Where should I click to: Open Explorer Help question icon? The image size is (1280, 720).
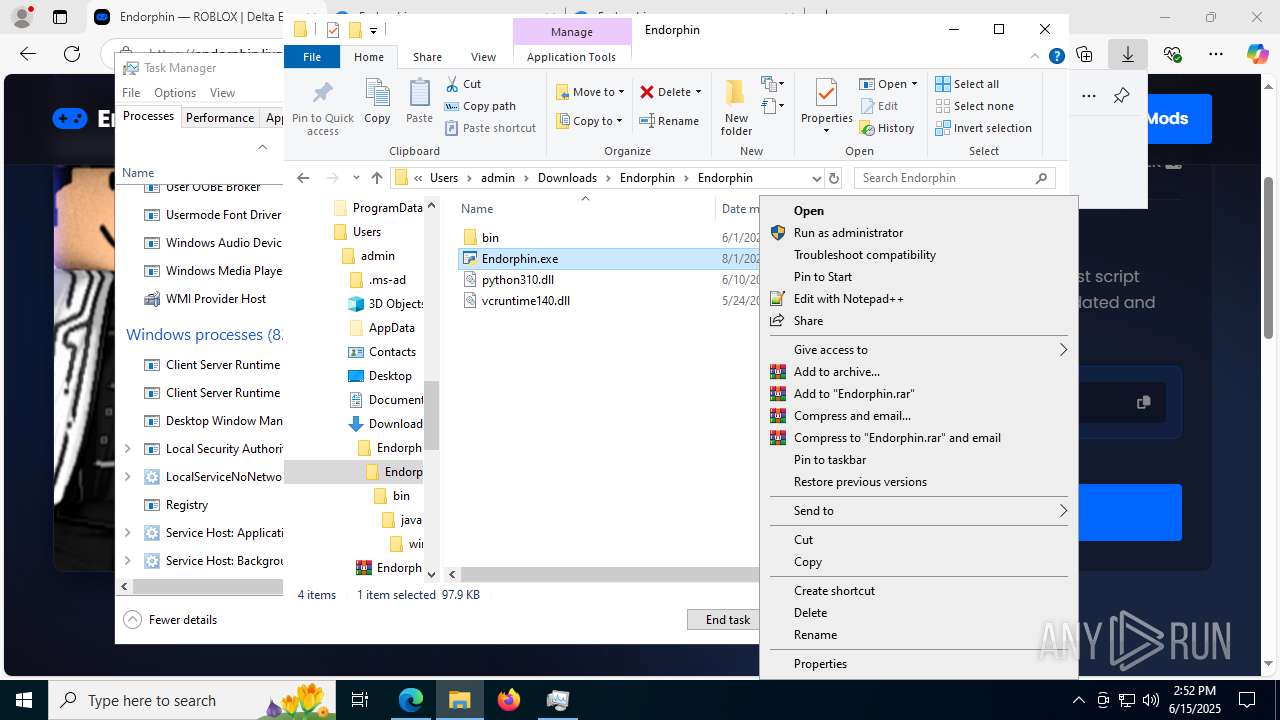(x=1056, y=57)
